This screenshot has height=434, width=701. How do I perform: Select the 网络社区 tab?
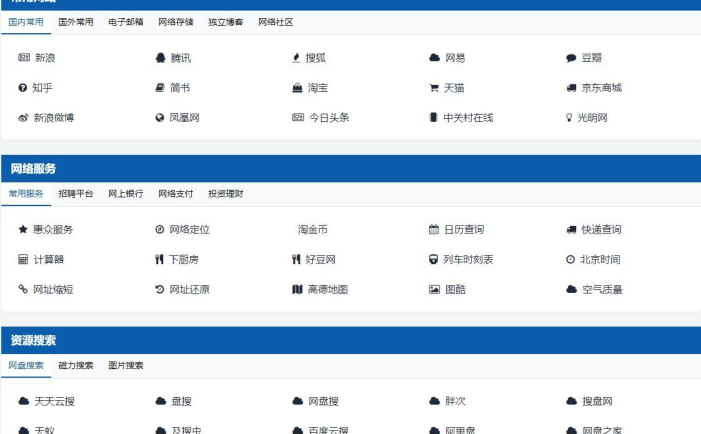276,22
